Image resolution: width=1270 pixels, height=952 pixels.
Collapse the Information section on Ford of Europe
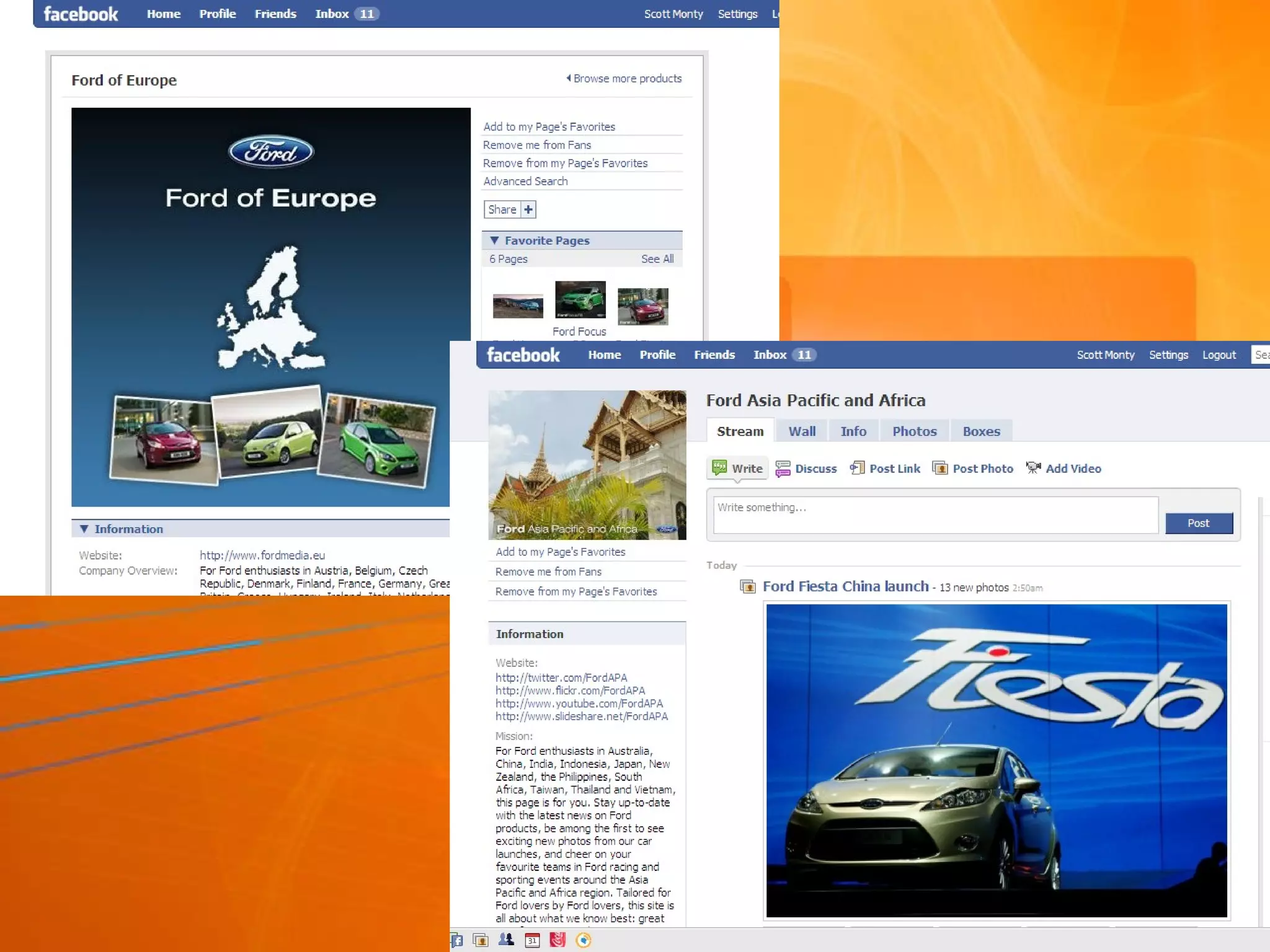pyautogui.click(x=84, y=529)
